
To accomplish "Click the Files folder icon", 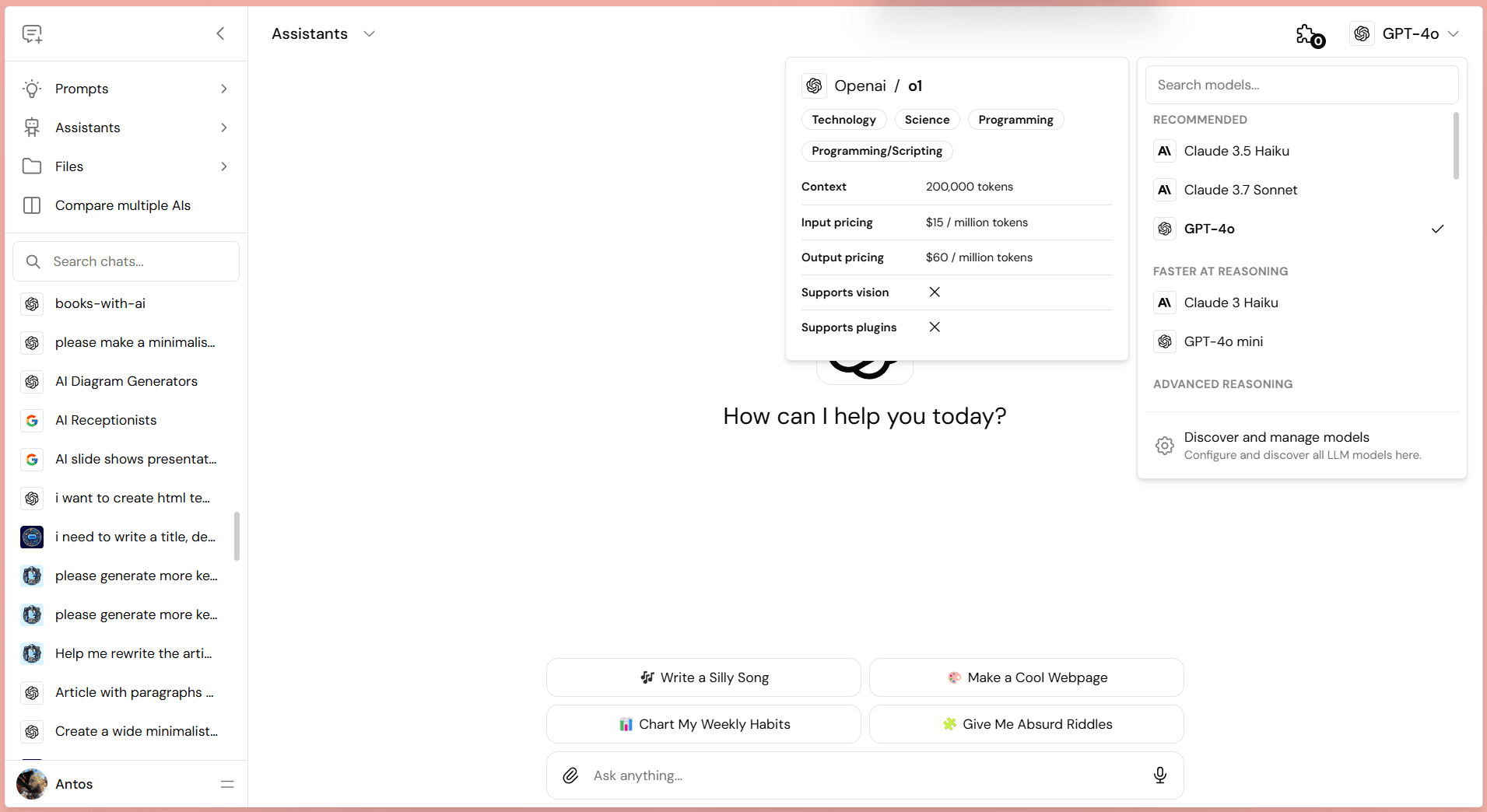I will (32, 166).
